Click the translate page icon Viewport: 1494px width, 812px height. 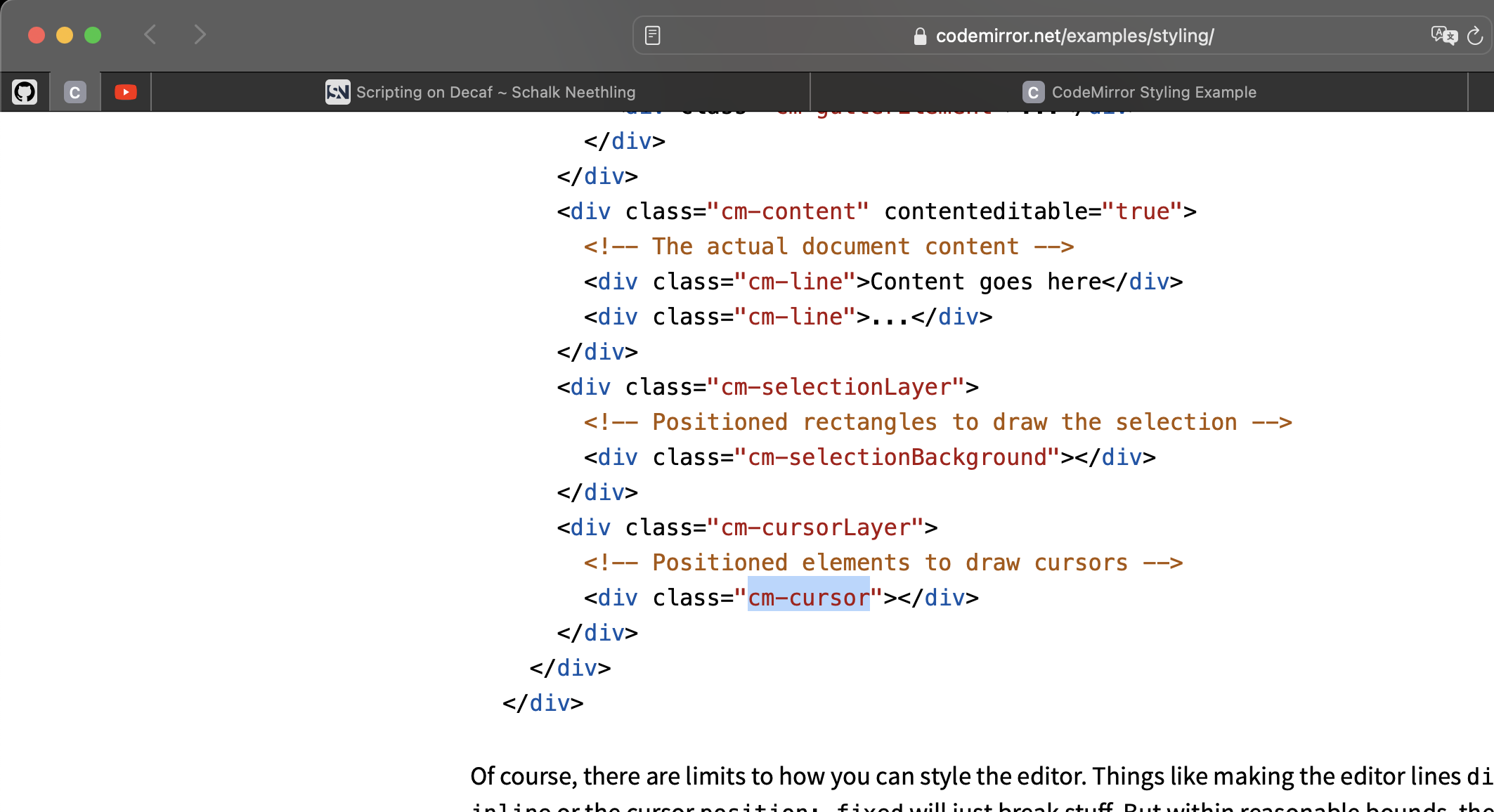coord(1444,35)
